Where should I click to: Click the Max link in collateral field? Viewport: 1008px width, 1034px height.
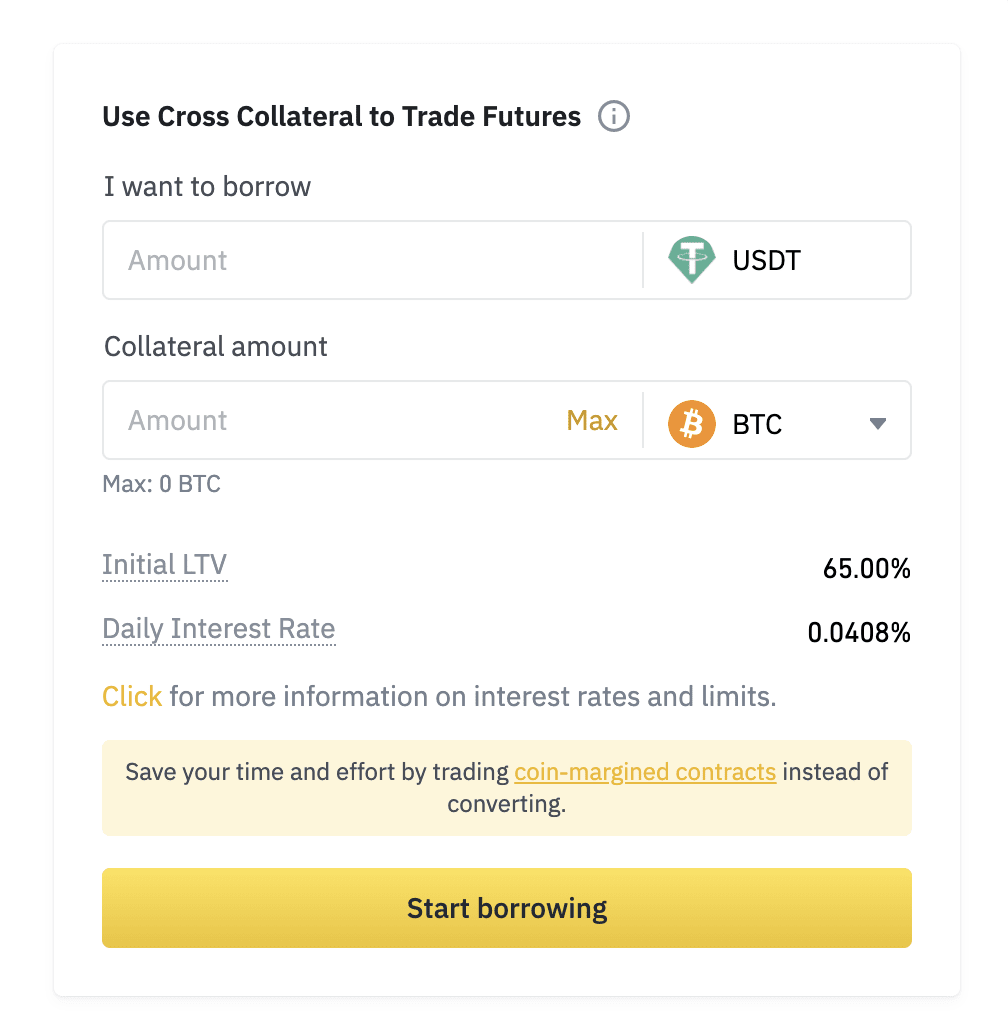[592, 420]
